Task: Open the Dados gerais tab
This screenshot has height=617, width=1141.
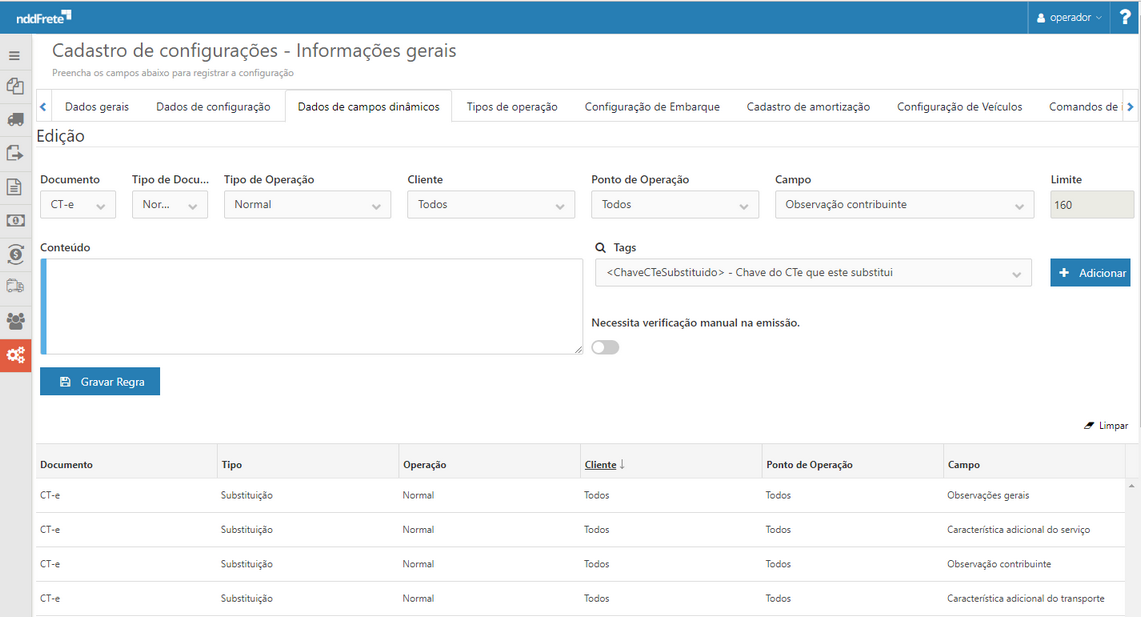Action: [96, 105]
